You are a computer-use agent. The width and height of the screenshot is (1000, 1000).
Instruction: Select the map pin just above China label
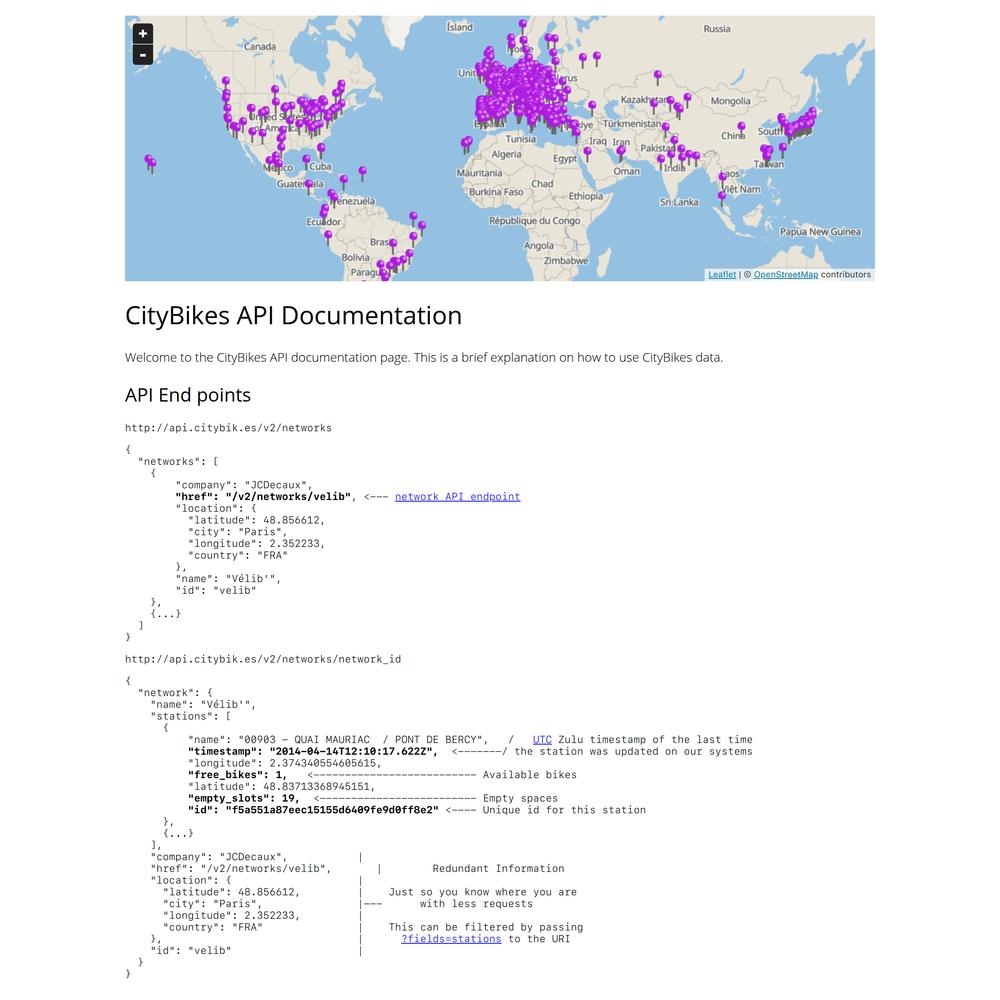click(x=741, y=130)
